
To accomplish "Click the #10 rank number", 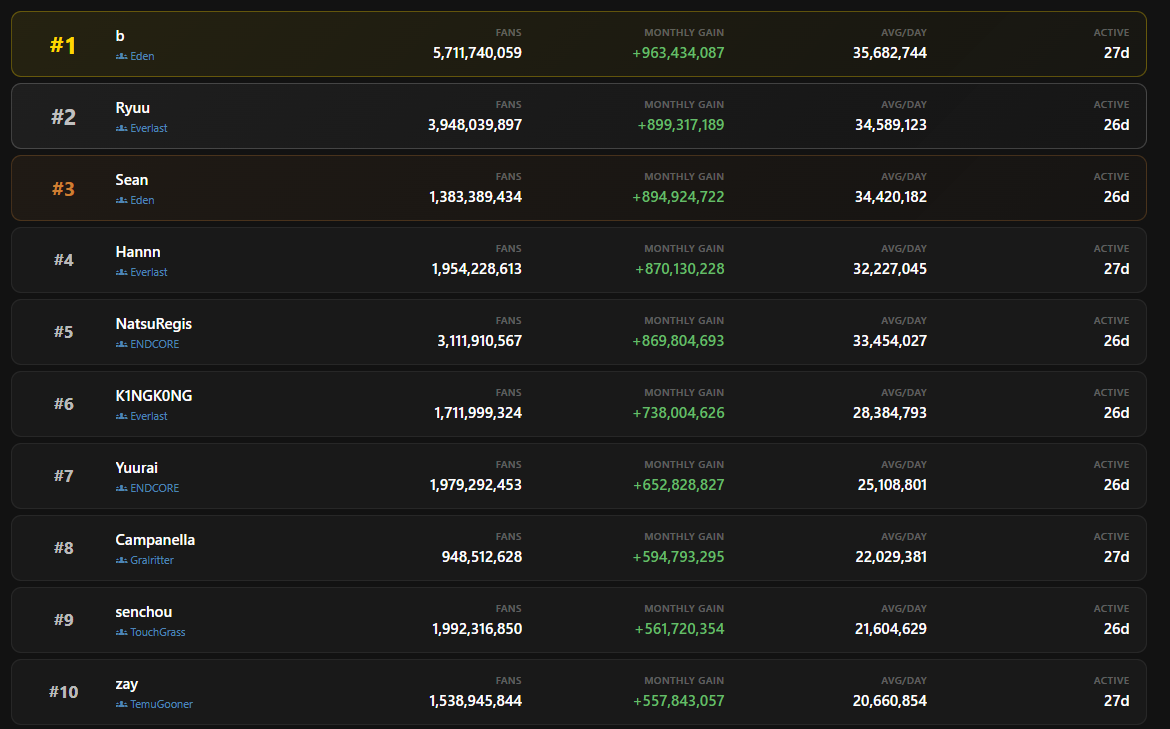I will (x=63, y=692).
